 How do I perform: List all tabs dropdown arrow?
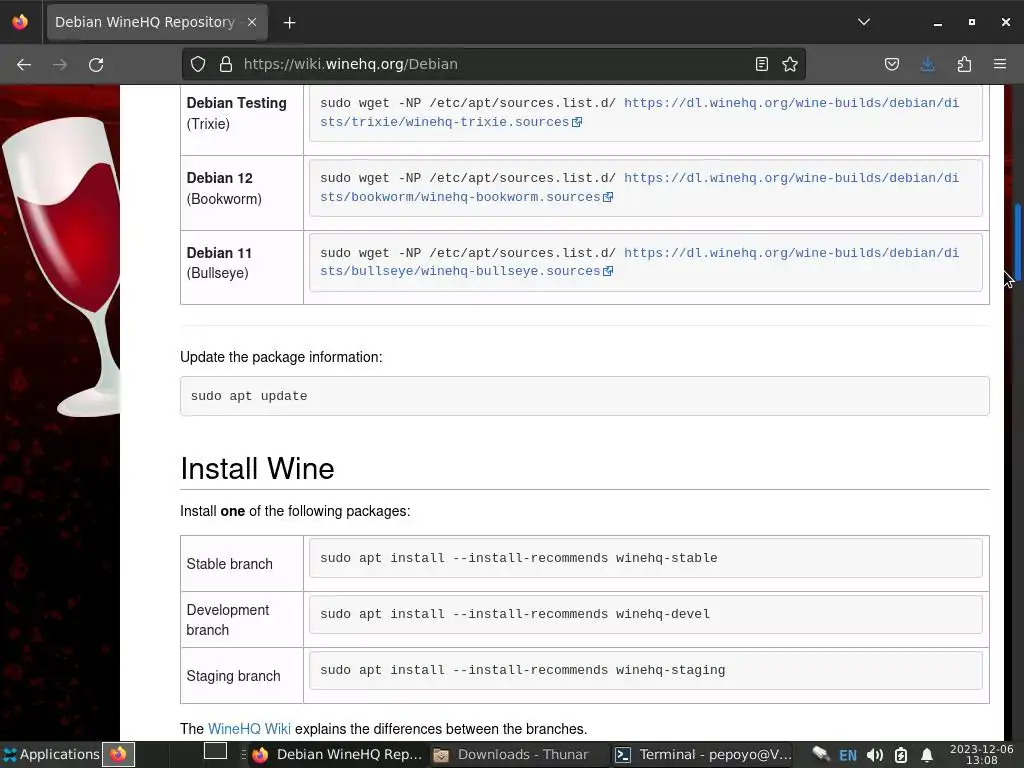[864, 22]
